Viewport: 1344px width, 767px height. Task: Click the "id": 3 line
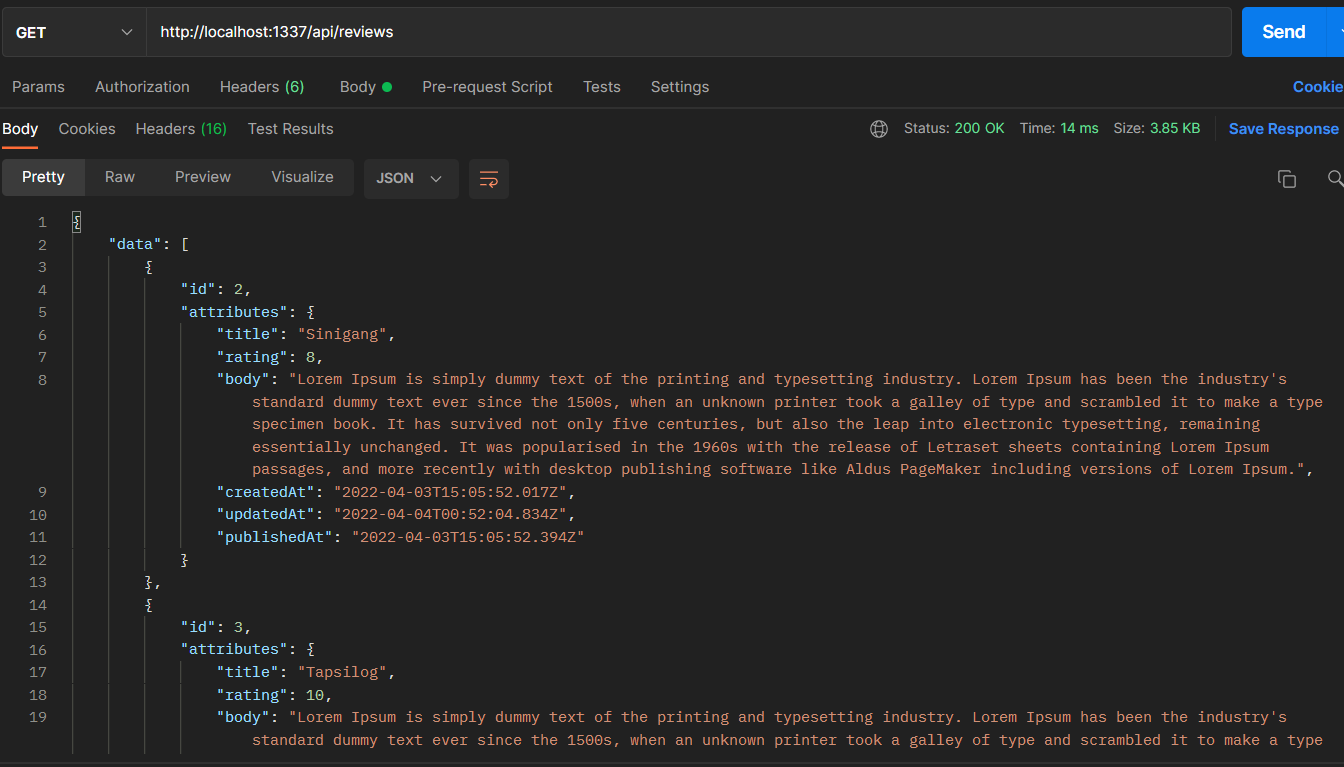pos(216,627)
